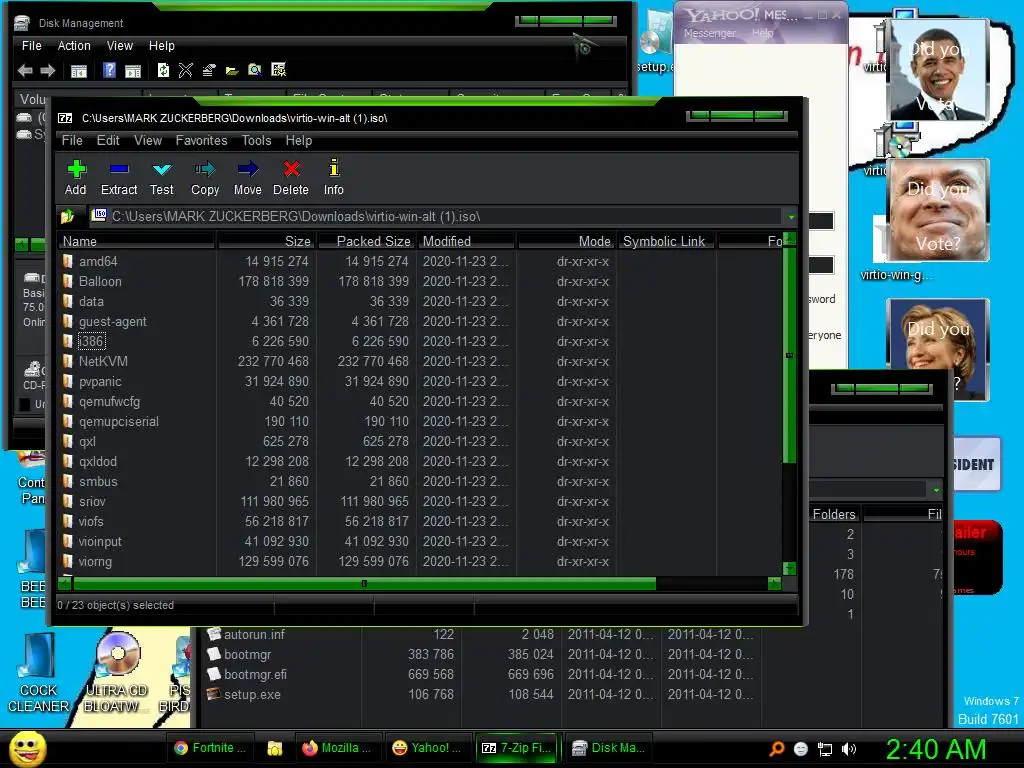This screenshot has width=1024, height=768.
Task: Sort by Size column header
Action: coord(266,241)
